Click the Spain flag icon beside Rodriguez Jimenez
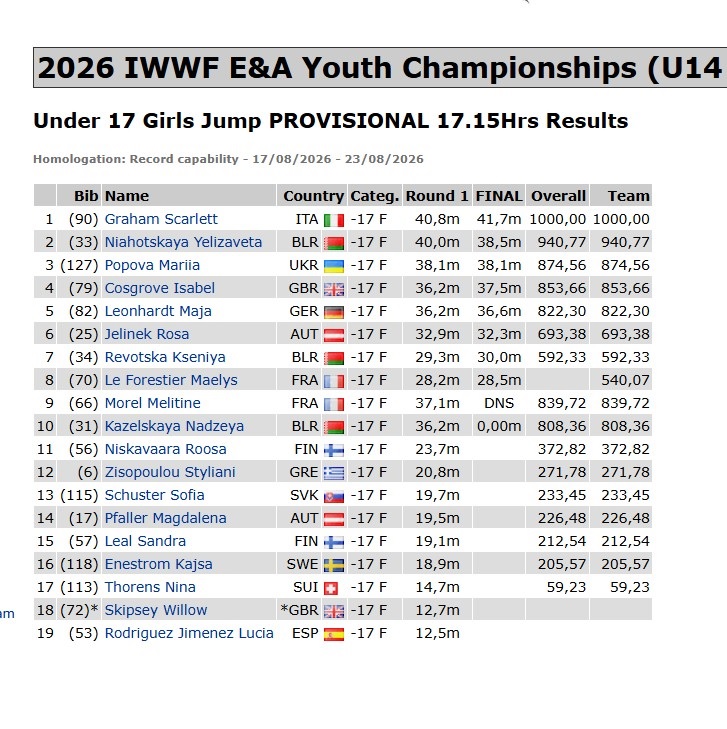Screen dimensions: 727x729 click(334, 634)
